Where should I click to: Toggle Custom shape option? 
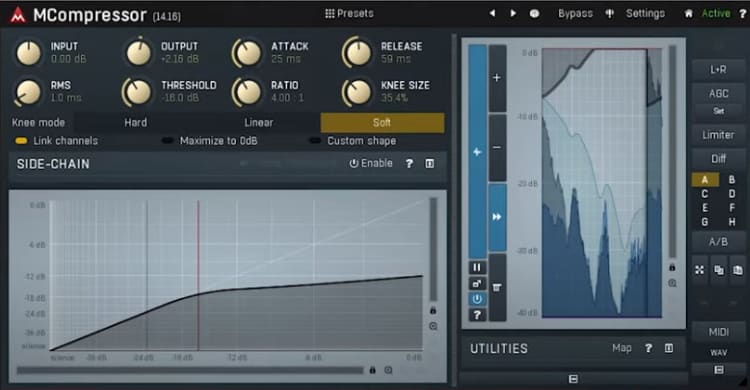pos(353,141)
